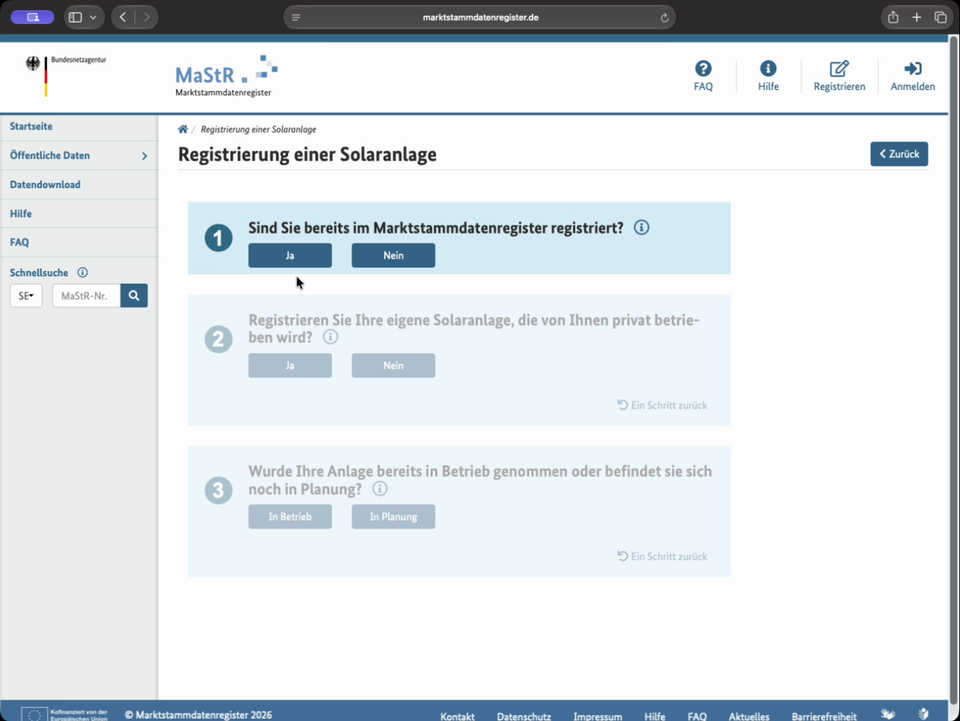Image resolution: width=960 pixels, height=721 pixels.
Task: Open Hilfe link in footer
Action: pos(654,716)
